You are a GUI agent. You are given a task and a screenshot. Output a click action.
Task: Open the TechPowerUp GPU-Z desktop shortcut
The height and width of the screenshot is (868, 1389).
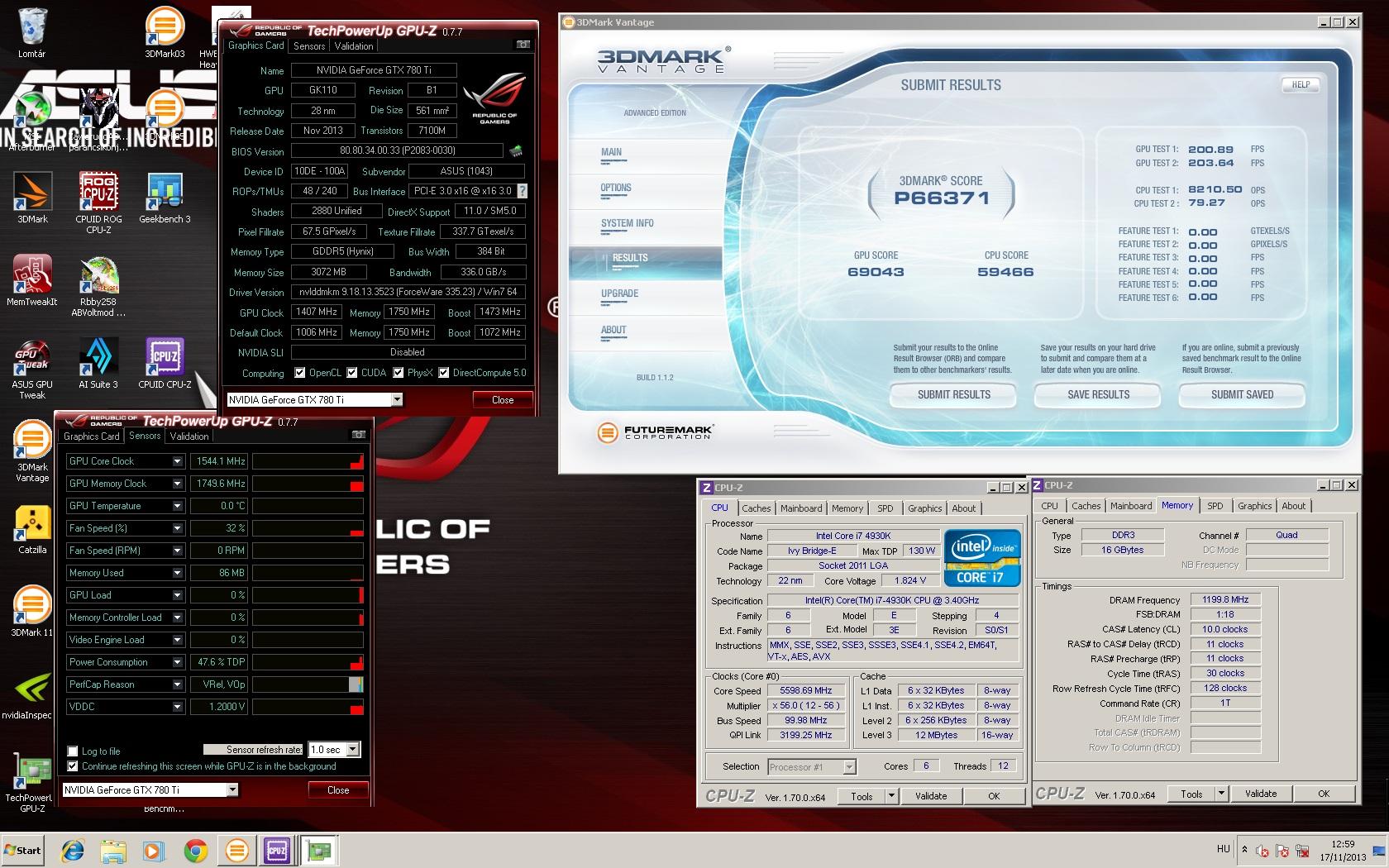pos(29,782)
